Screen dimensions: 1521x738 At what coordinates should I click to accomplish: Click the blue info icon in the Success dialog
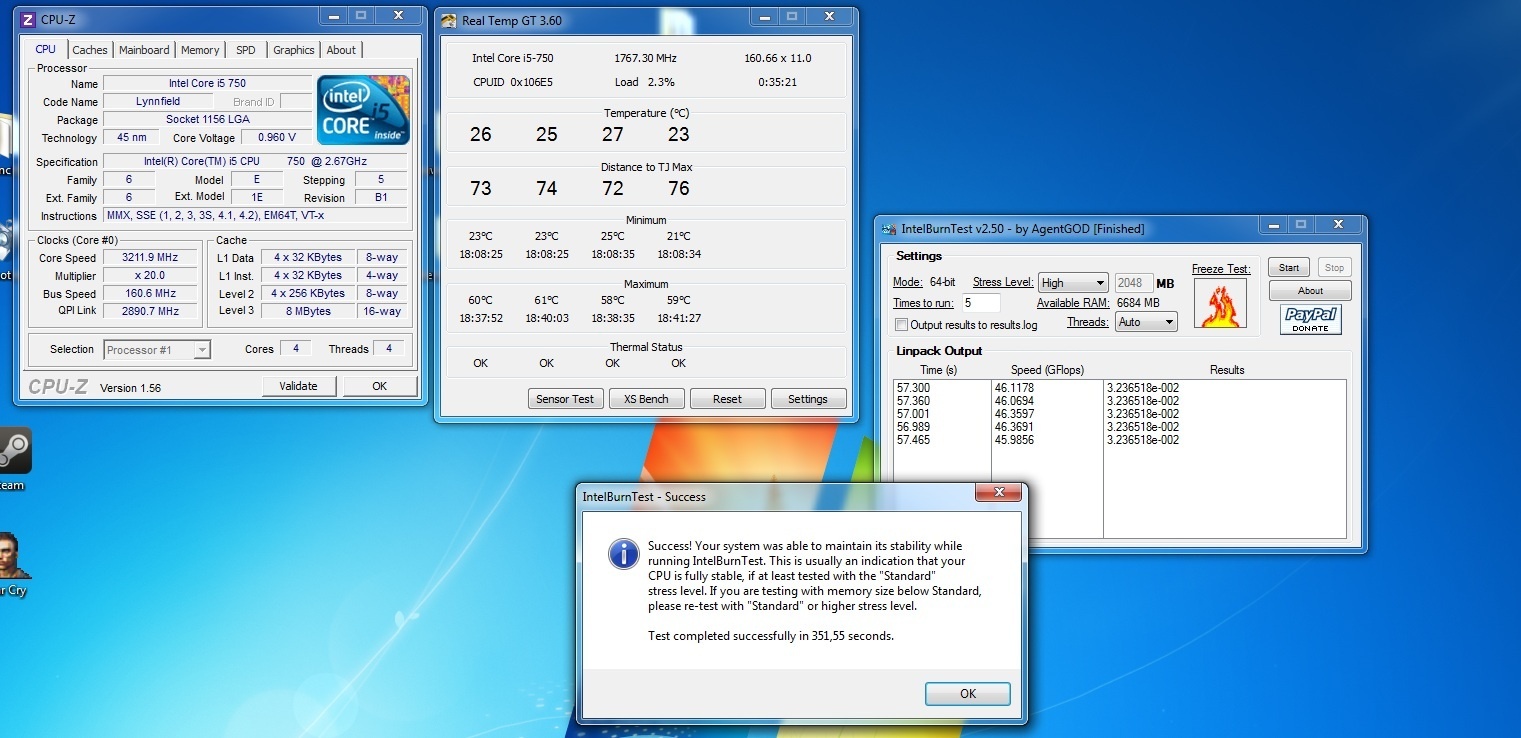(624, 554)
